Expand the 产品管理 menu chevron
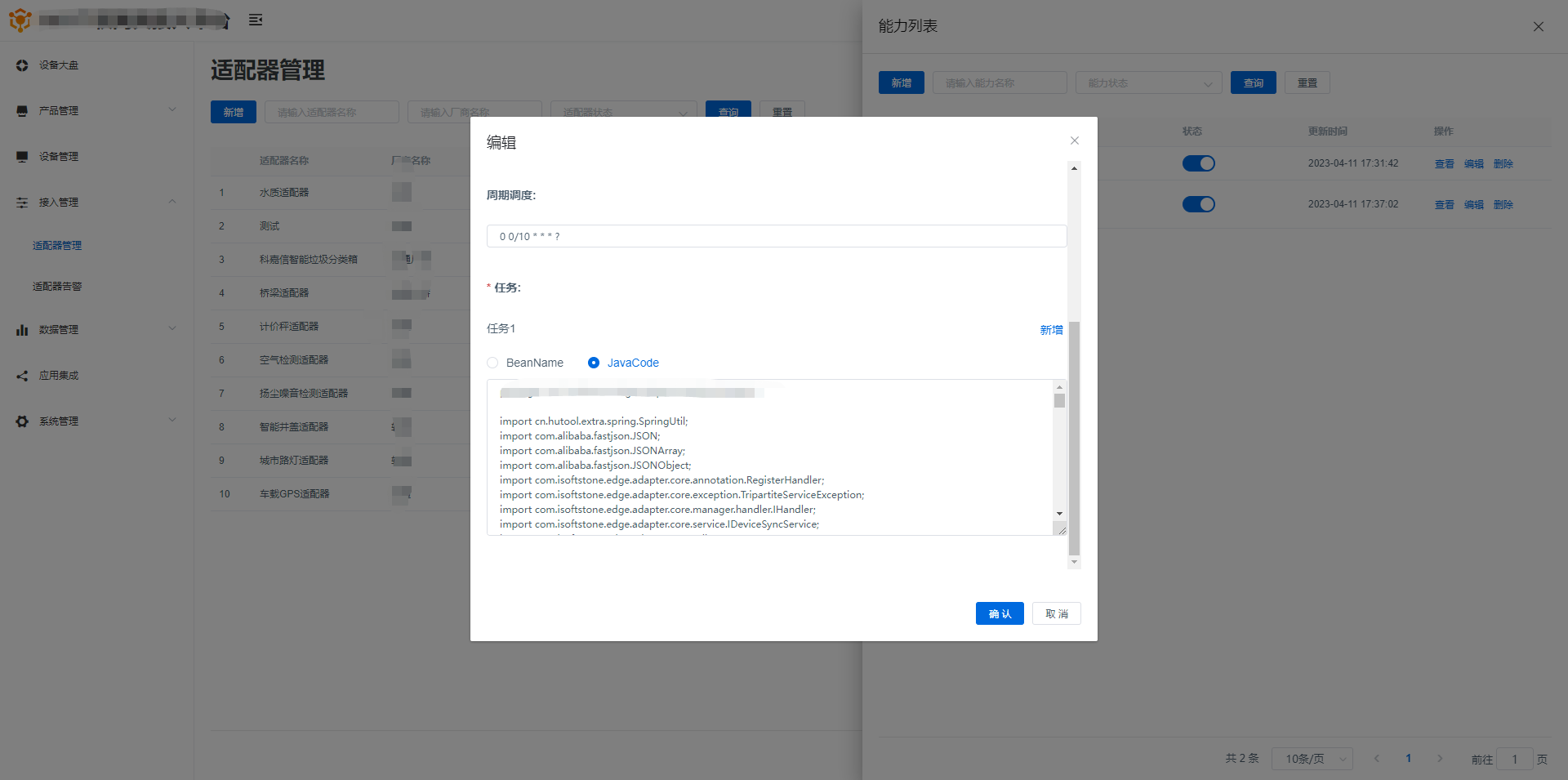This screenshot has height=780, width=1568. 172,109
